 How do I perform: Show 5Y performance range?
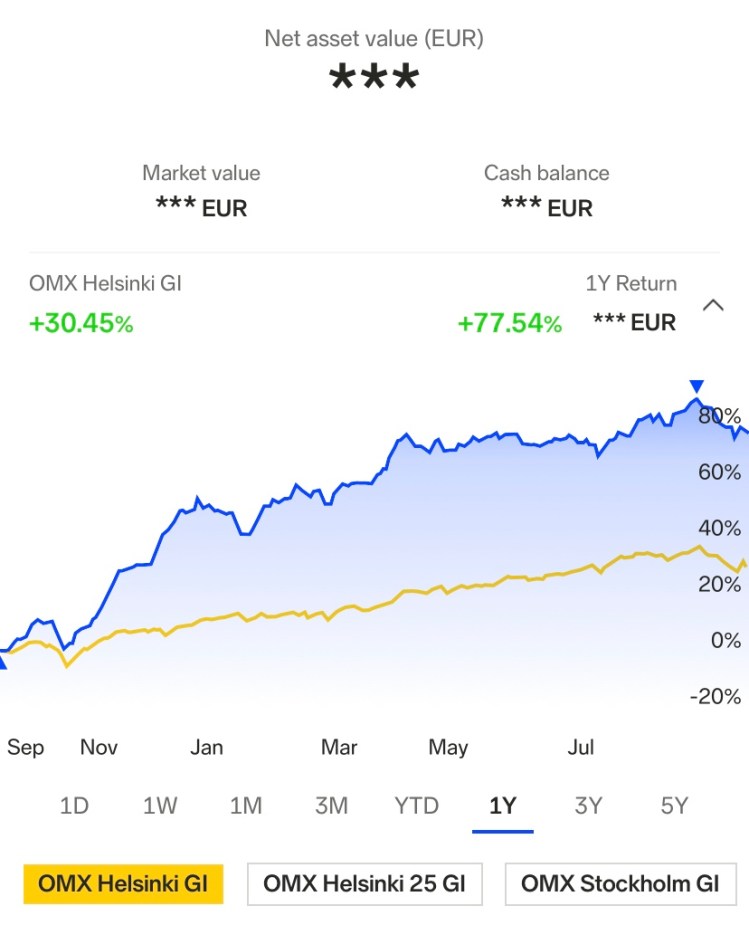point(675,805)
